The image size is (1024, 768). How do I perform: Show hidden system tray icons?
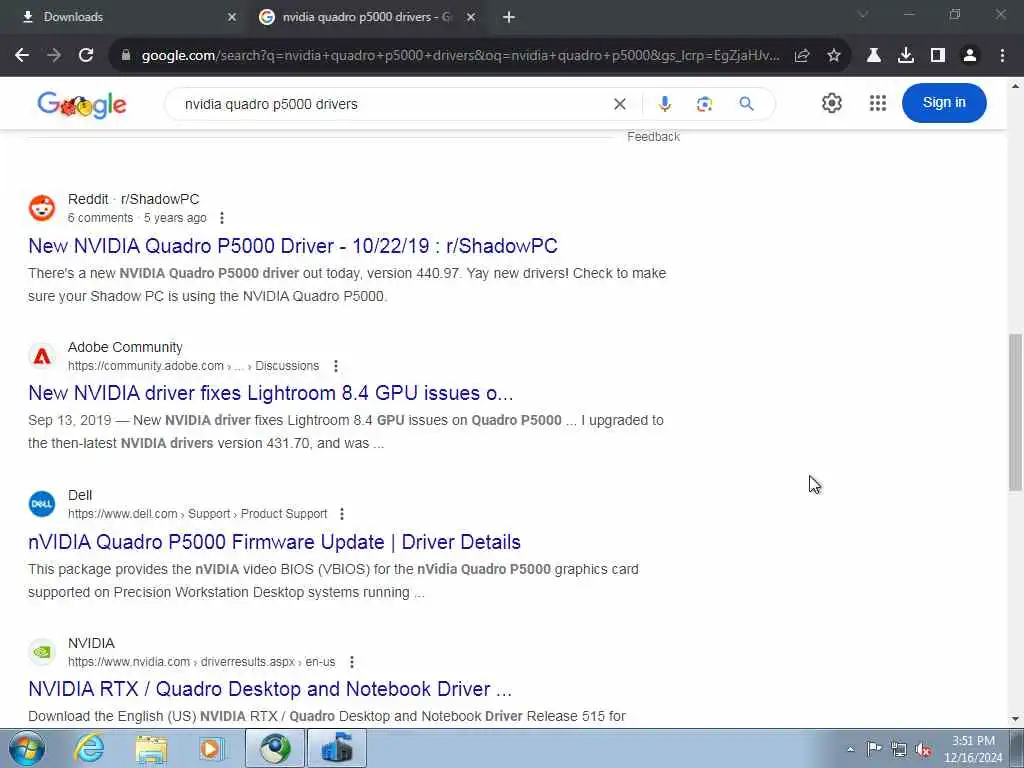pyautogui.click(x=850, y=749)
